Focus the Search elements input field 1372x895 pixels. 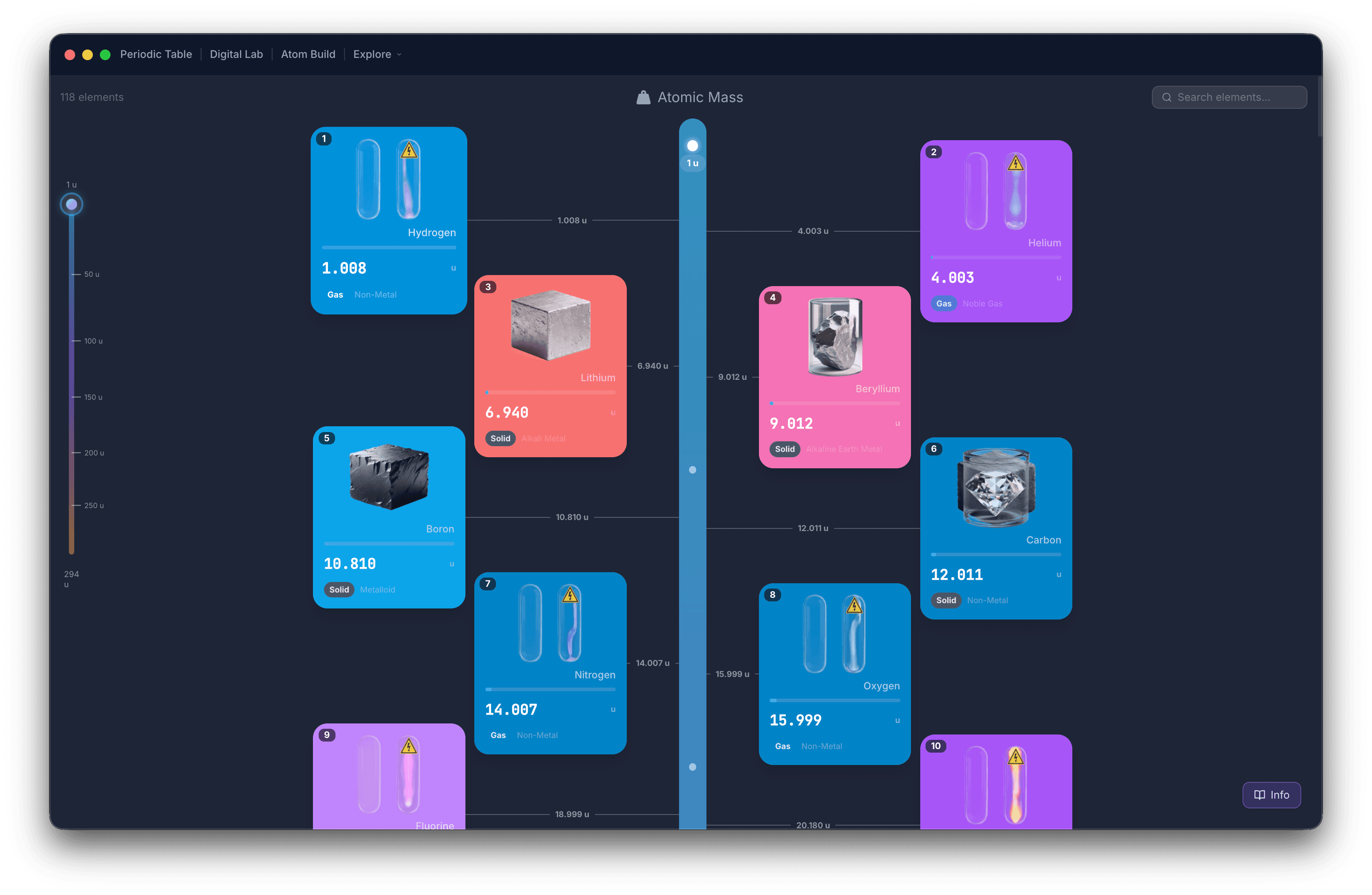tap(1229, 97)
